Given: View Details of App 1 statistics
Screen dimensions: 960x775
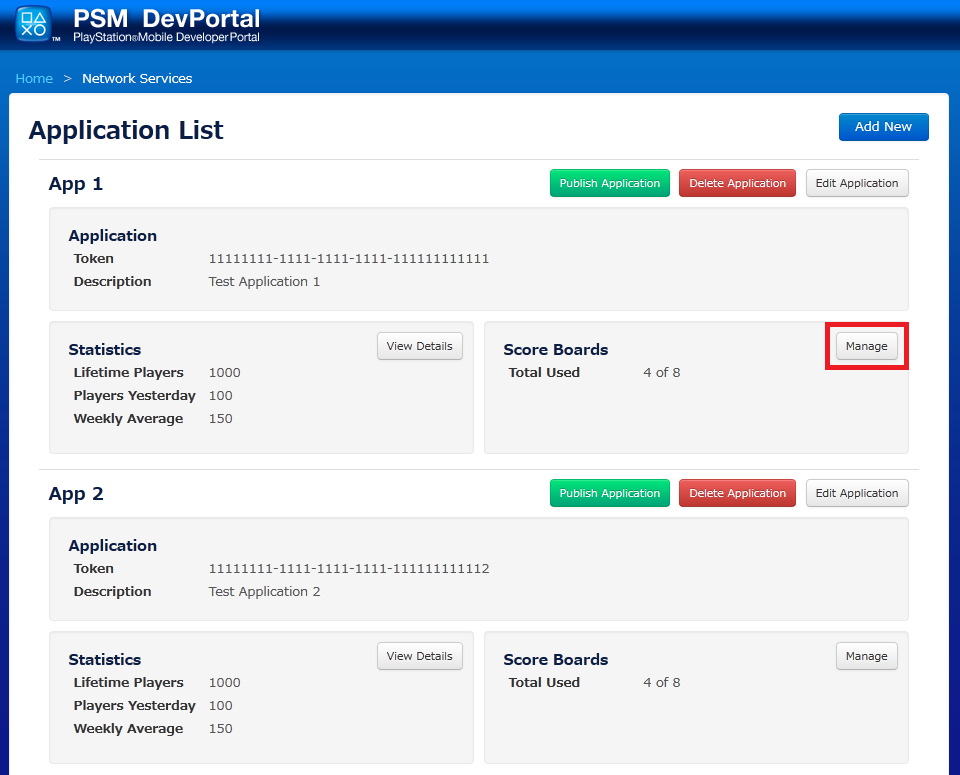Looking at the screenshot, I should [419, 346].
